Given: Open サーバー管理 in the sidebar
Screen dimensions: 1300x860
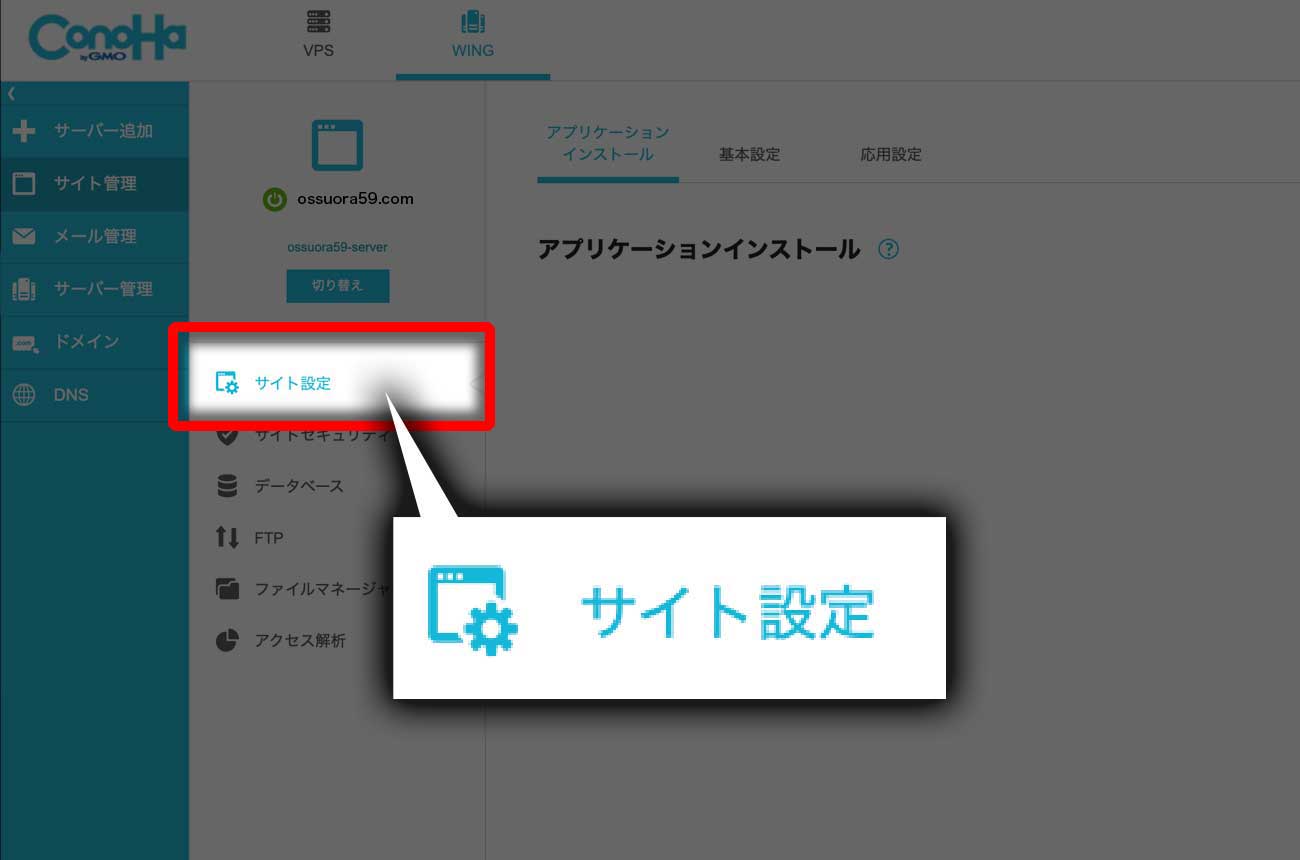Looking at the screenshot, I should (94, 289).
